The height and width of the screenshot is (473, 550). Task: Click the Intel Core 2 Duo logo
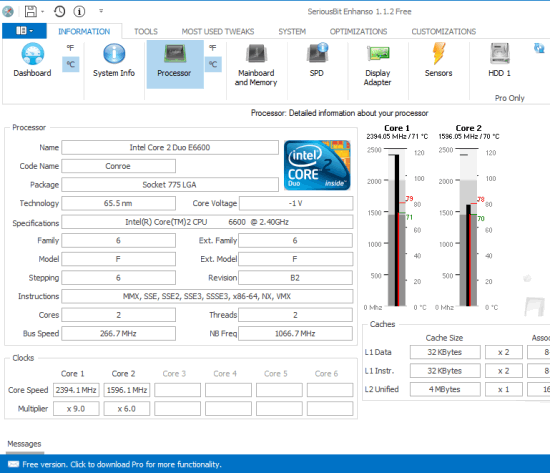click(x=317, y=165)
